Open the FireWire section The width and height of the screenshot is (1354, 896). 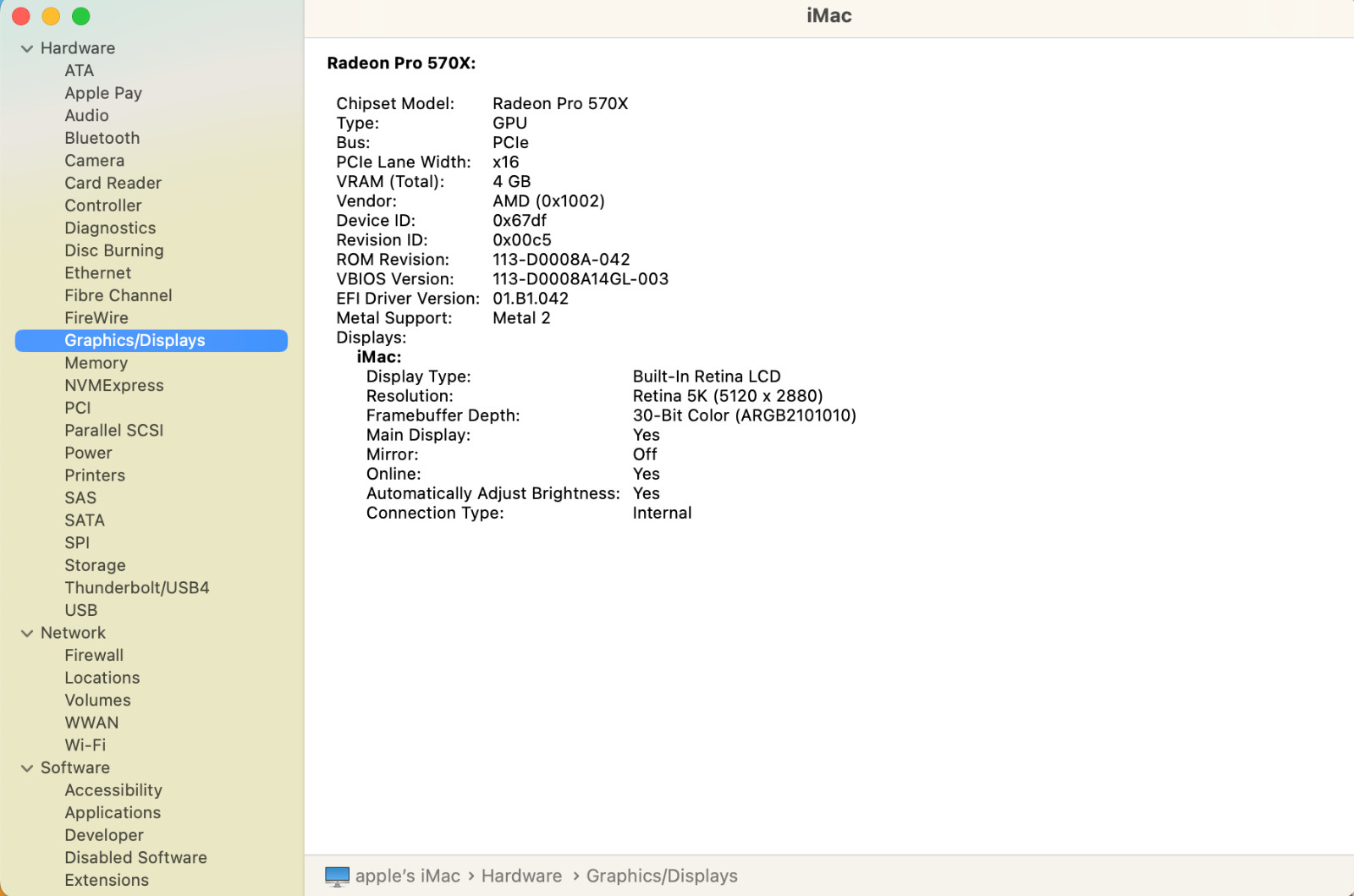[x=96, y=318]
